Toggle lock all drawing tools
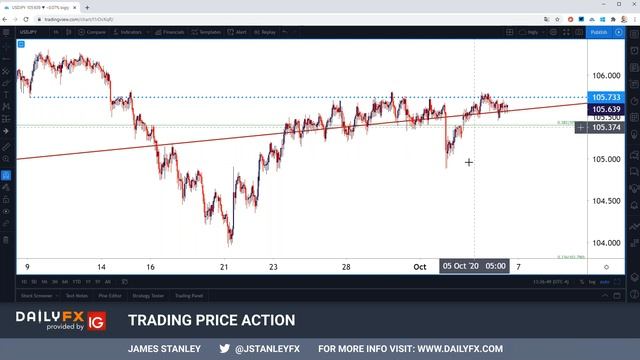Viewport: 640px width, 360px height. 6,200
